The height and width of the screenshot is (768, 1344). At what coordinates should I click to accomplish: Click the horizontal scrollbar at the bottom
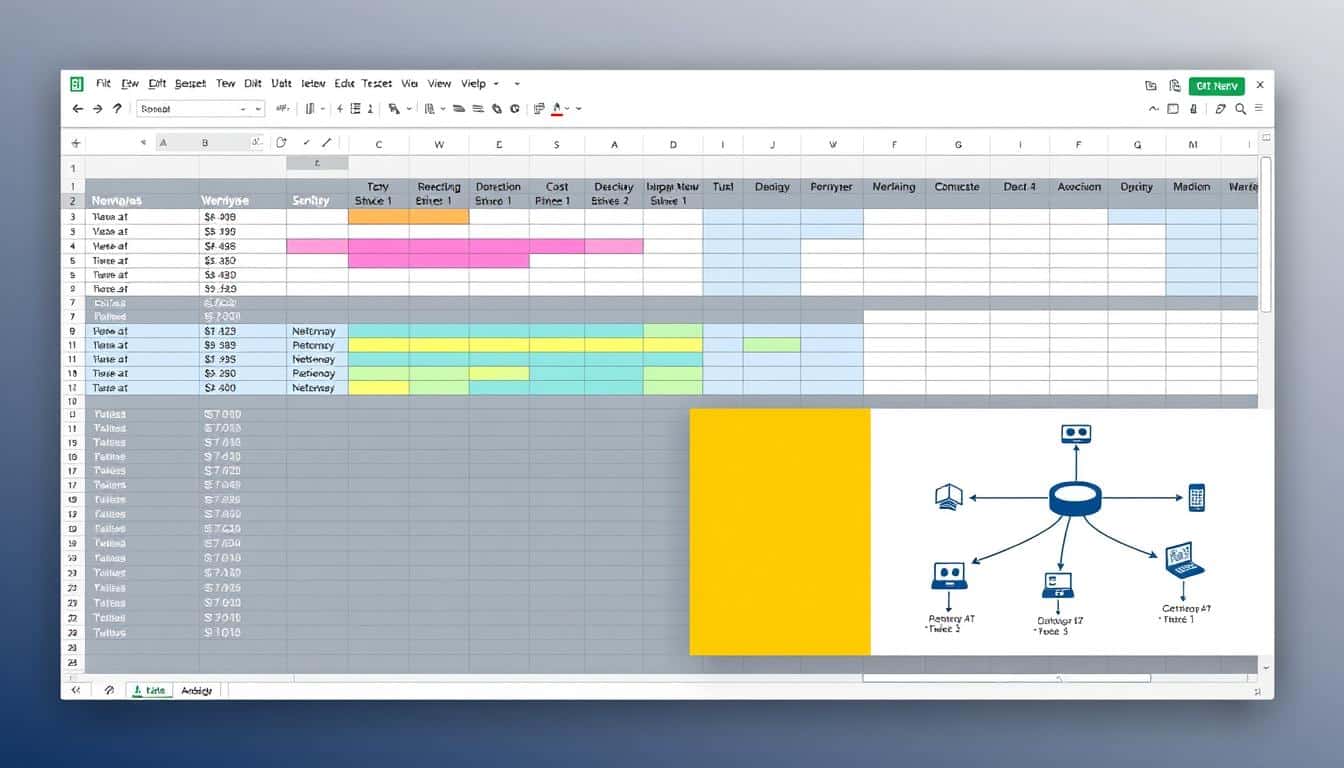coord(1006,678)
